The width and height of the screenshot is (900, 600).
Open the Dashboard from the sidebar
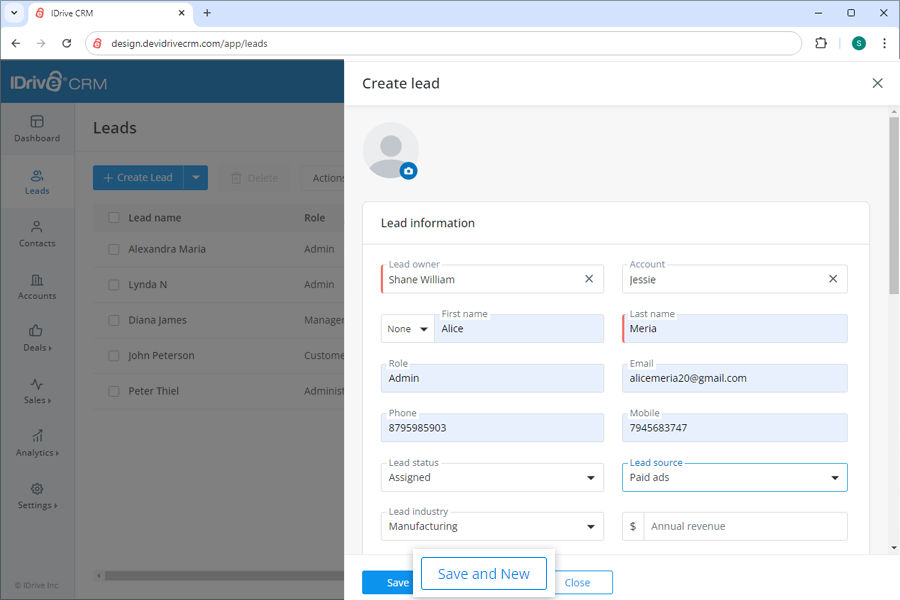pos(37,128)
